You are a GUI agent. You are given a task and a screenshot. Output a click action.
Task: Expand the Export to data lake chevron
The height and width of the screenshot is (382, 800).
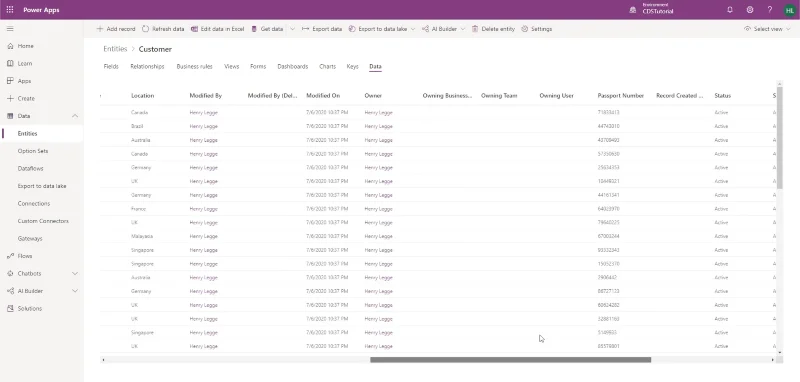413,29
